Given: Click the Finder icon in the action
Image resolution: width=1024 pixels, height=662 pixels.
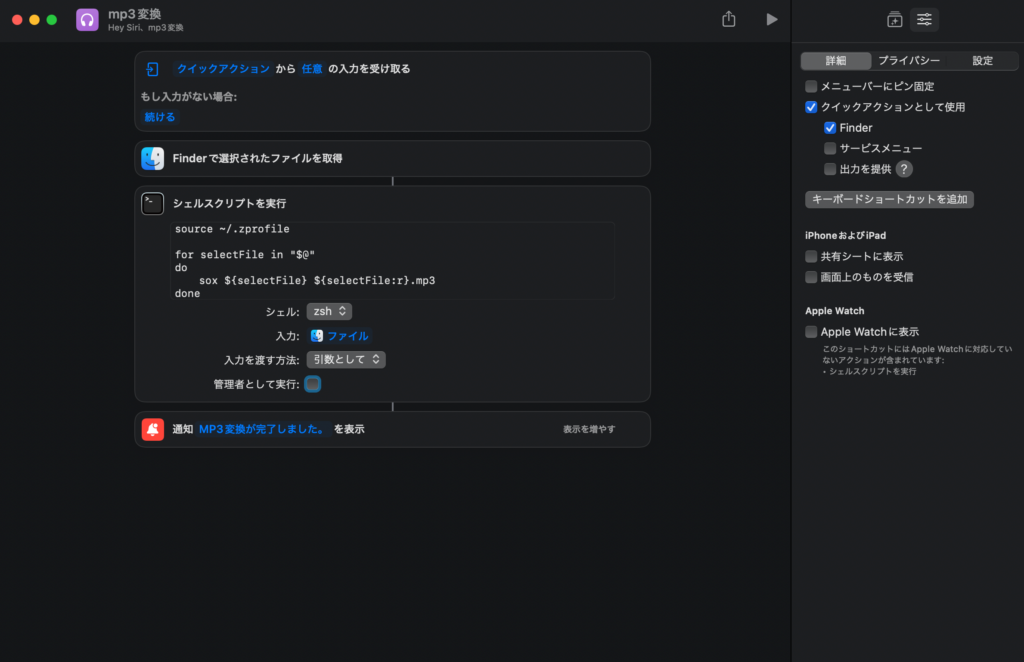Looking at the screenshot, I should pyautogui.click(x=153, y=158).
